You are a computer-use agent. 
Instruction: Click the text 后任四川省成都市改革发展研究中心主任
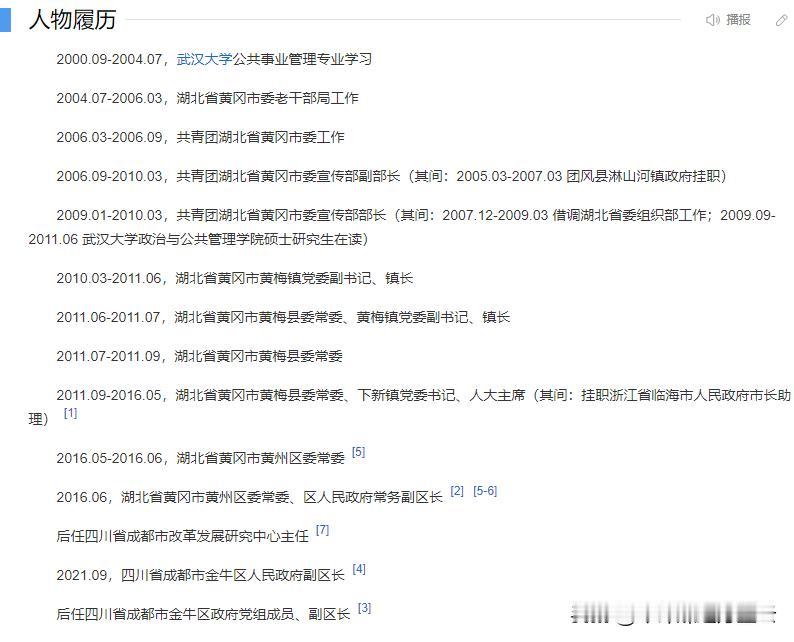pyautogui.click(x=183, y=536)
